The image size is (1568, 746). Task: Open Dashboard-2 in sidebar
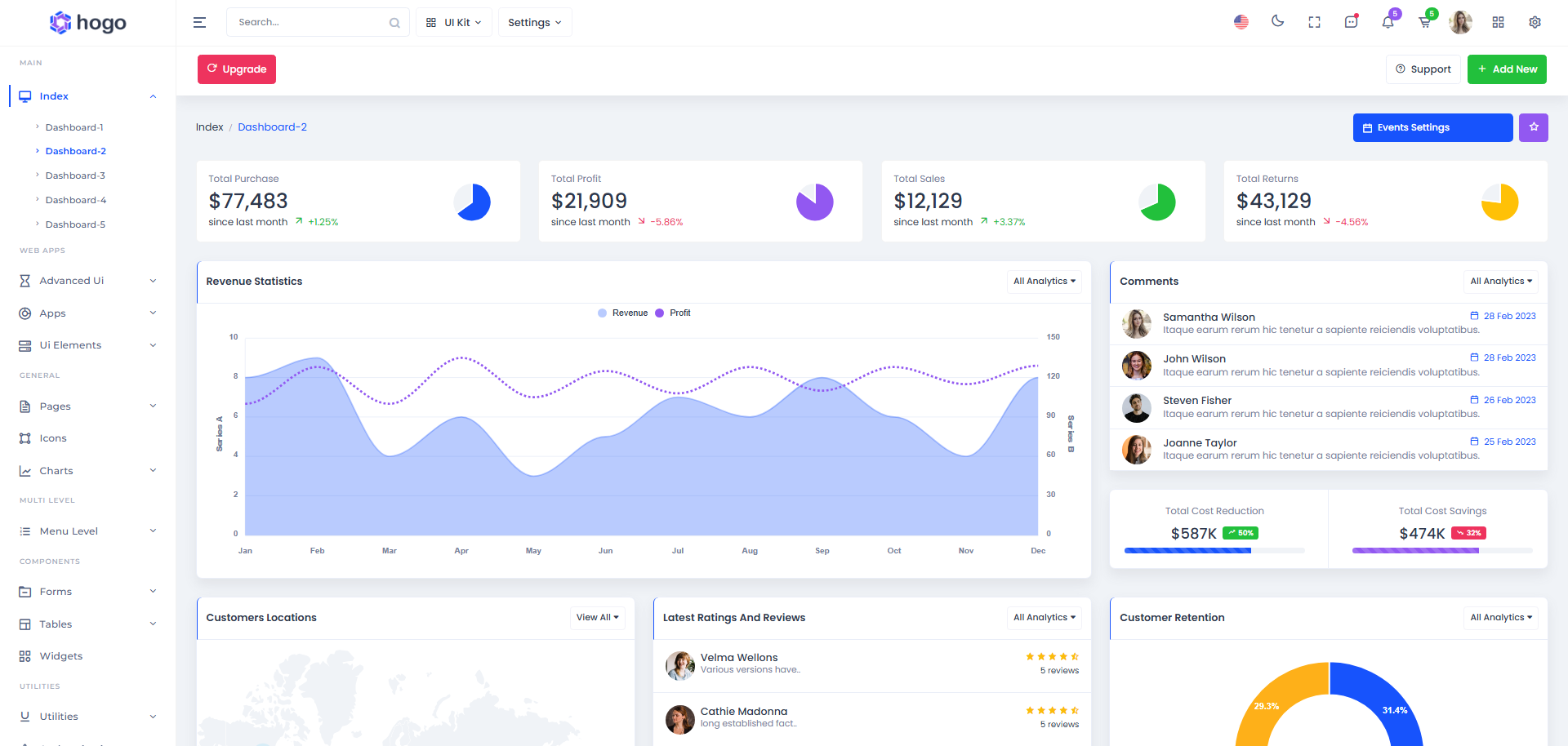point(76,151)
